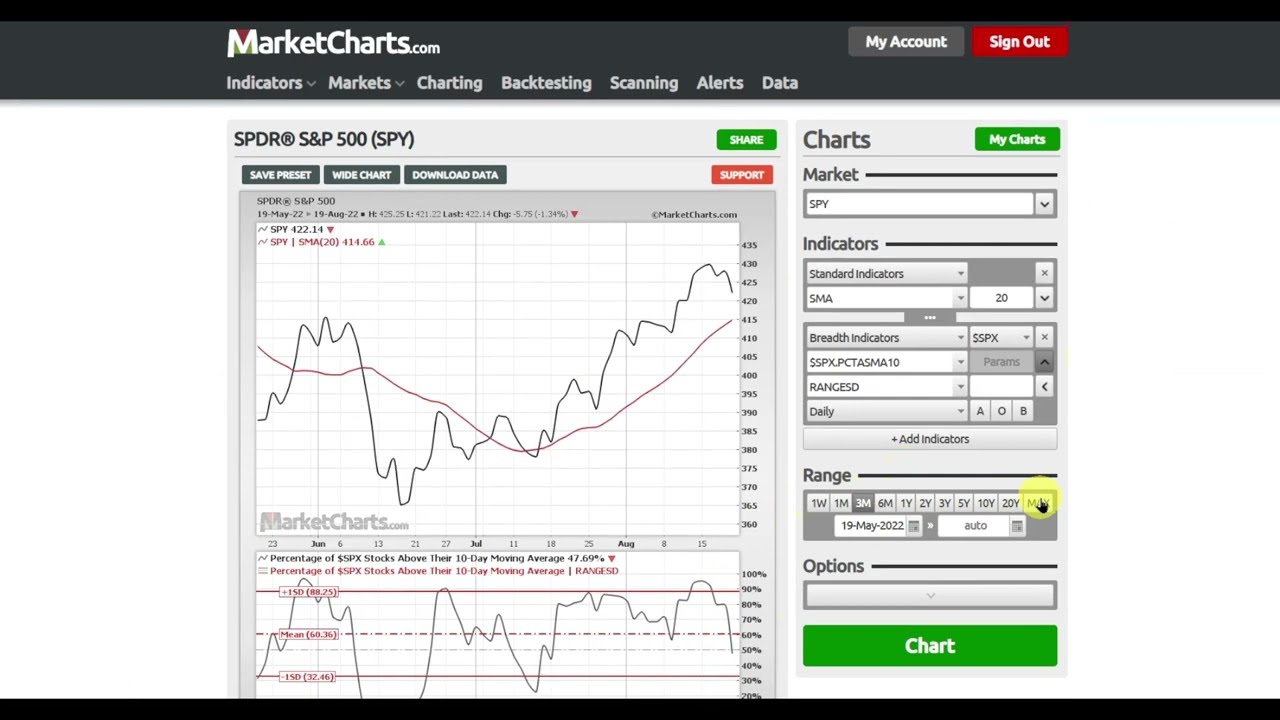Click the SMA period field showing 20

(1001, 298)
